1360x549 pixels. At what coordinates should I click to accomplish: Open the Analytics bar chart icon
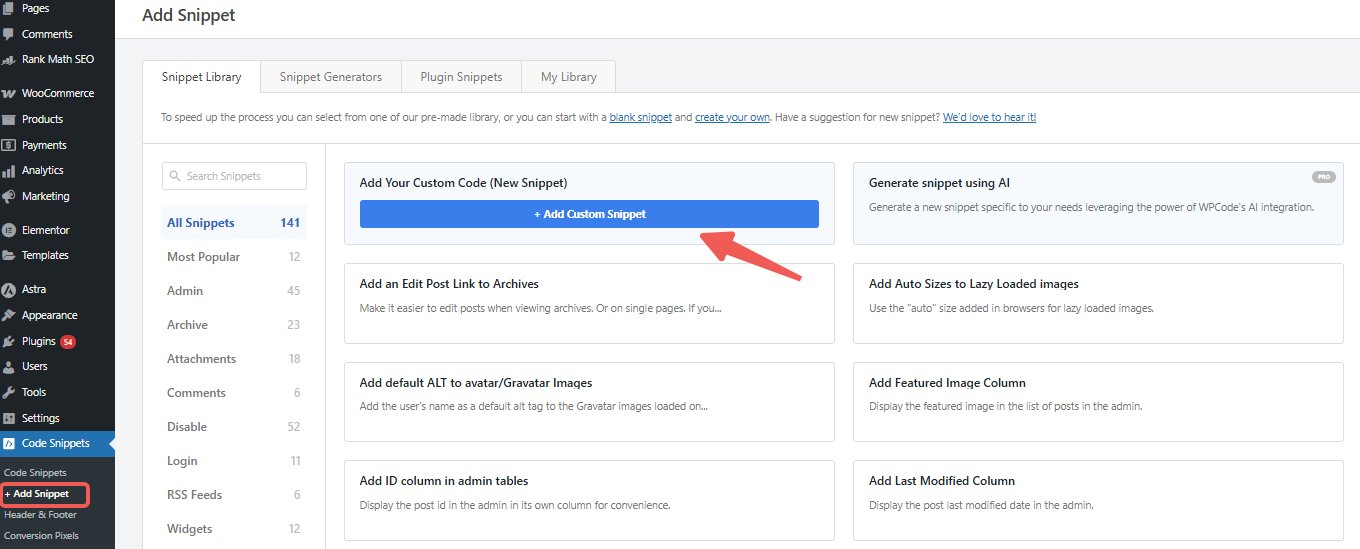point(9,171)
